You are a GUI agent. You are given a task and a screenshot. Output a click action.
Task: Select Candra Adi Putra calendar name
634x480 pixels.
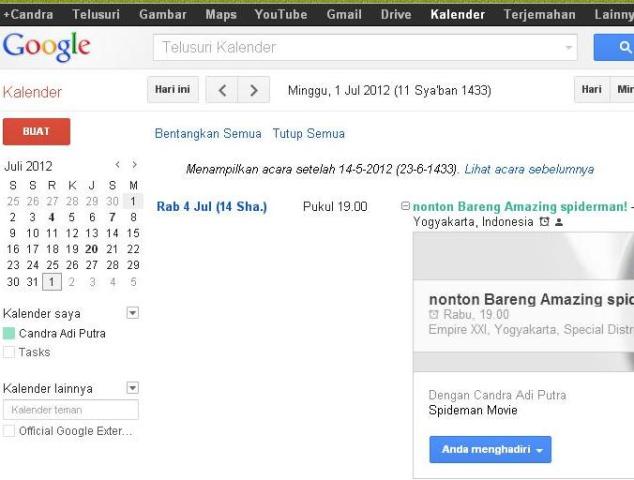point(62,334)
